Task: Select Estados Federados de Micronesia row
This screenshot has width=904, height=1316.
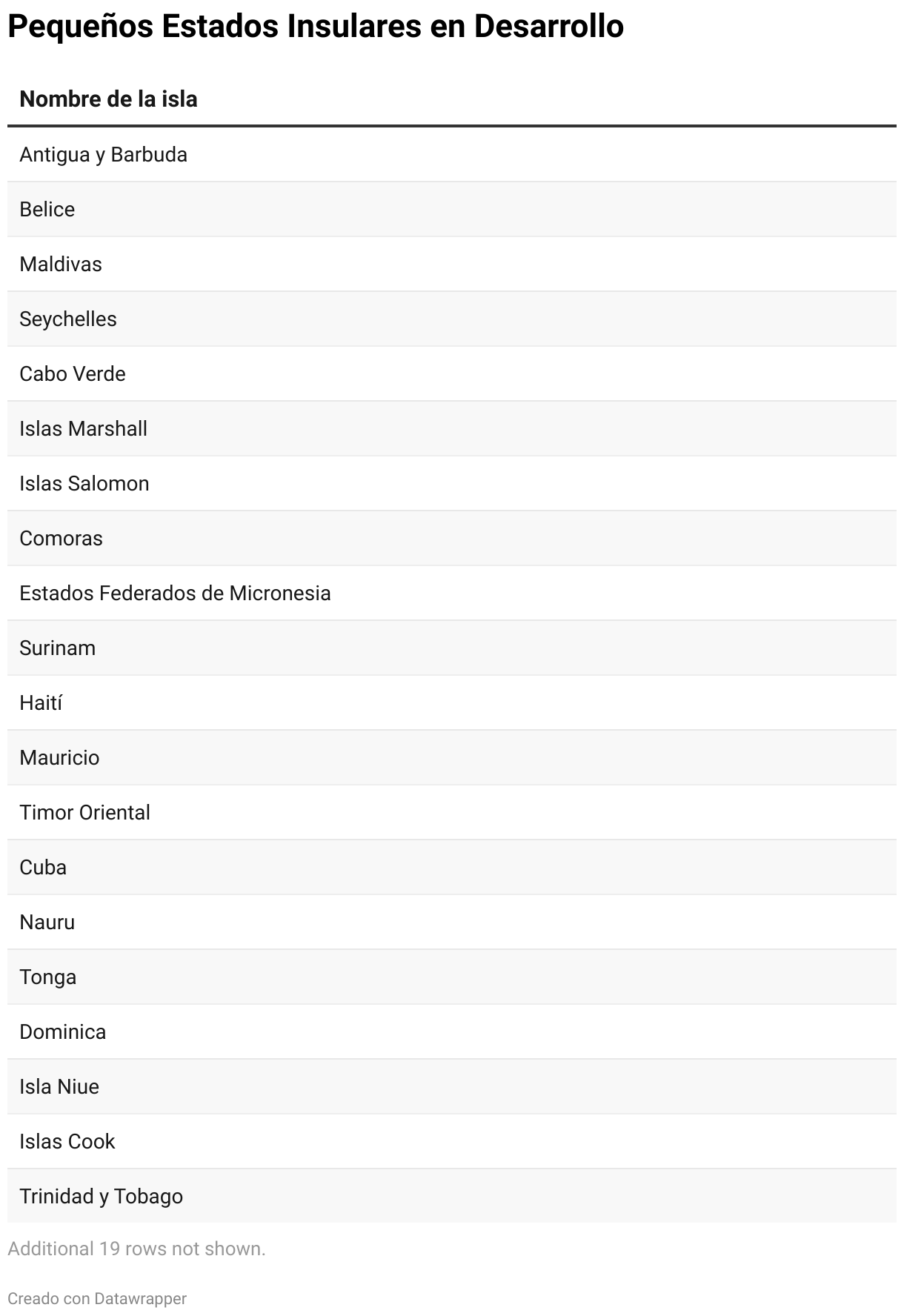Action: point(175,594)
